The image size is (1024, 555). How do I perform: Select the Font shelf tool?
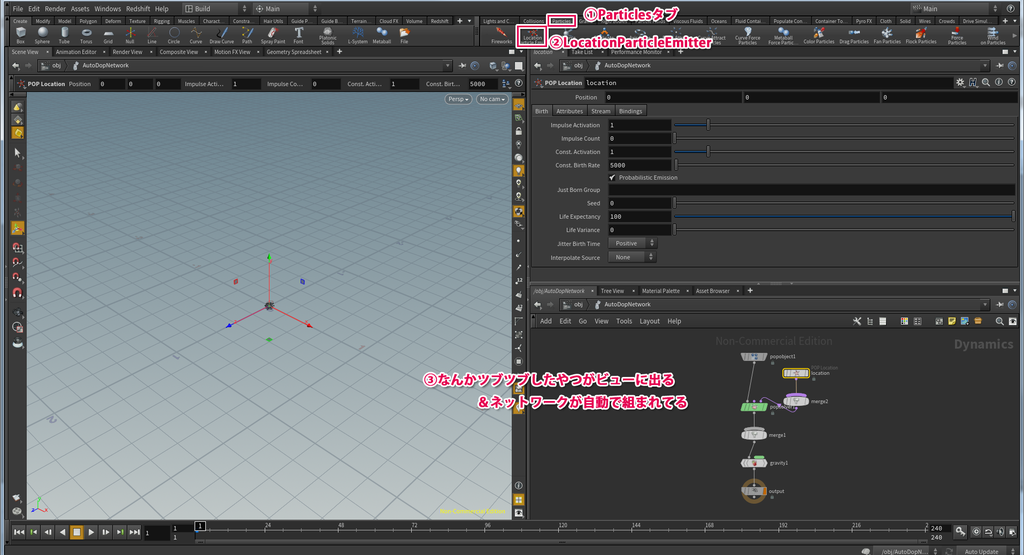[298, 35]
